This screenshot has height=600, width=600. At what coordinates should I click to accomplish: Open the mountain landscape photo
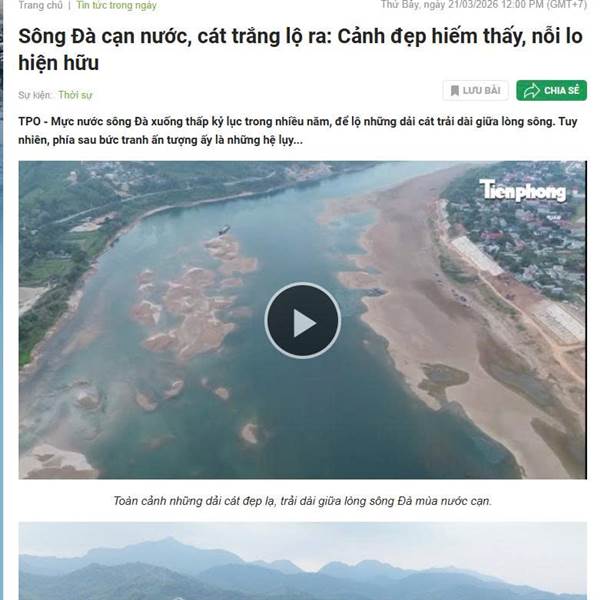302,561
